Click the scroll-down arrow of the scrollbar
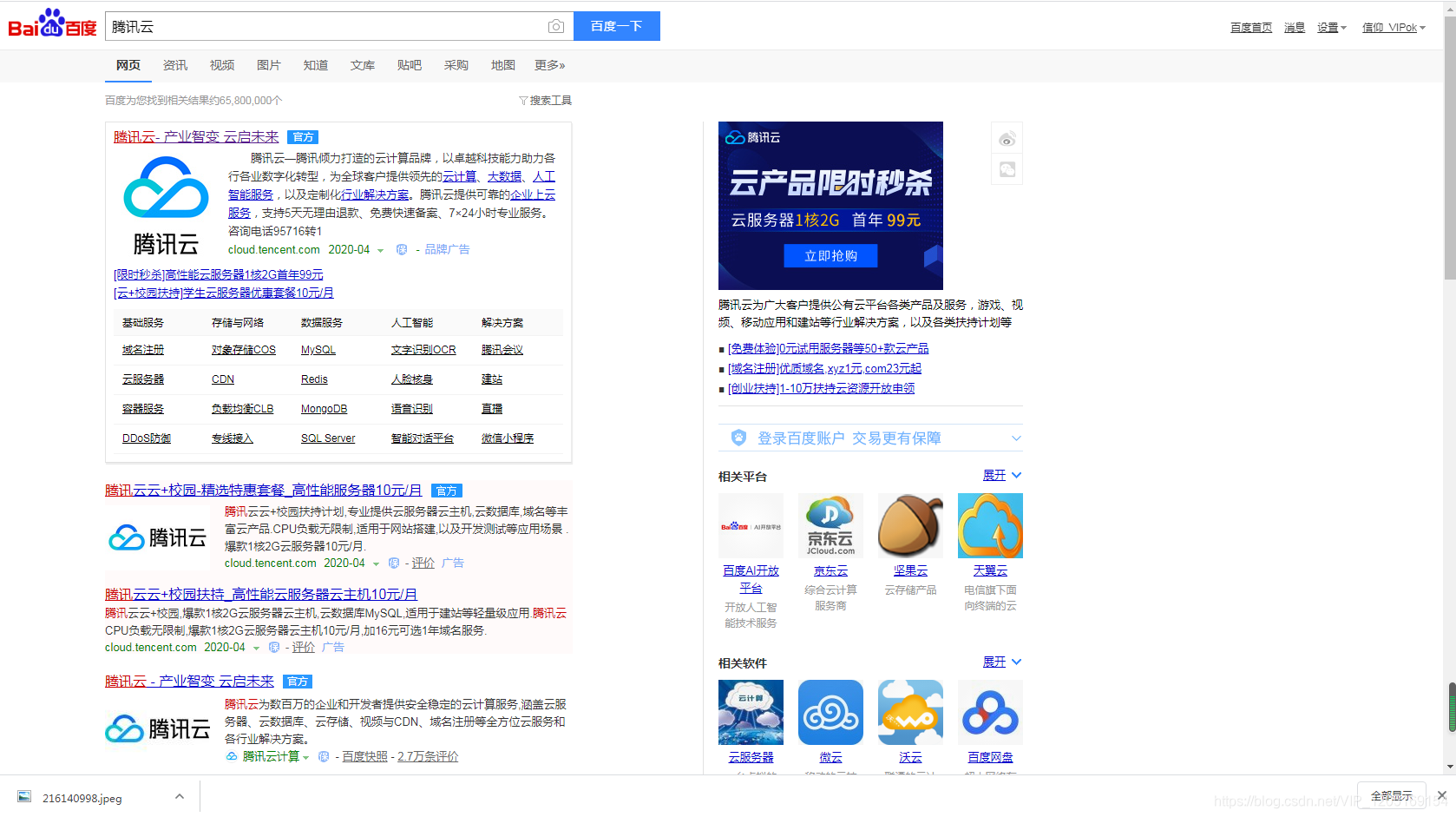This screenshot has width=1456, height=817. (1450, 768)
